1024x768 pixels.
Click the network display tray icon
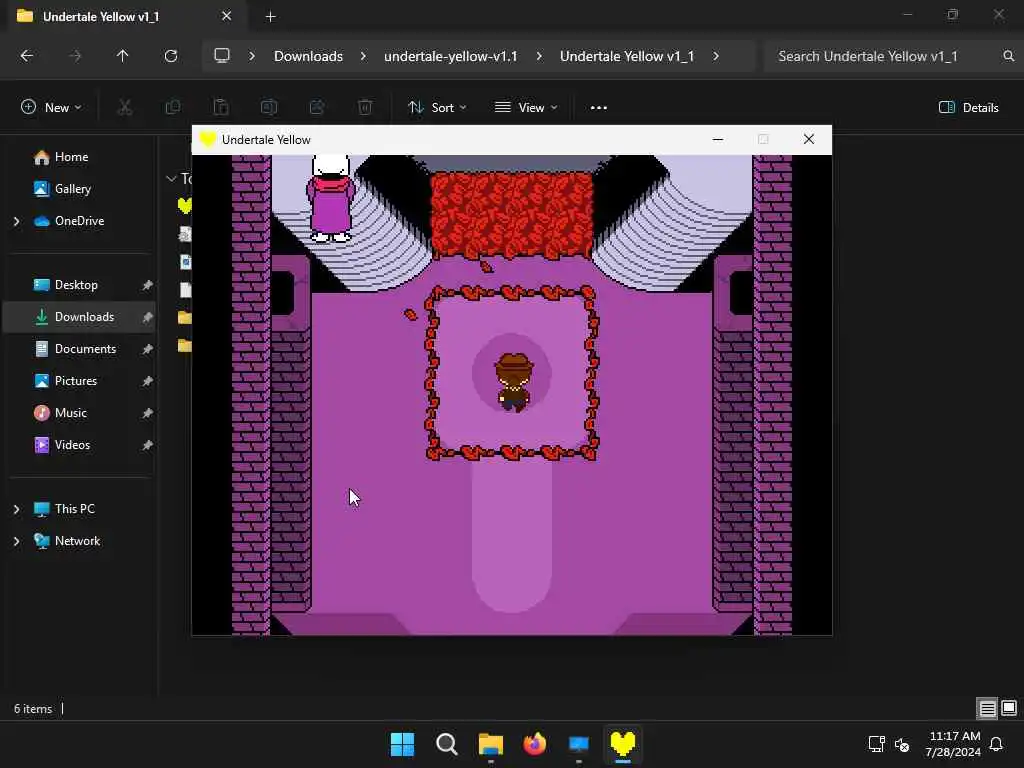pyautogui.click(x=876, y=744)
